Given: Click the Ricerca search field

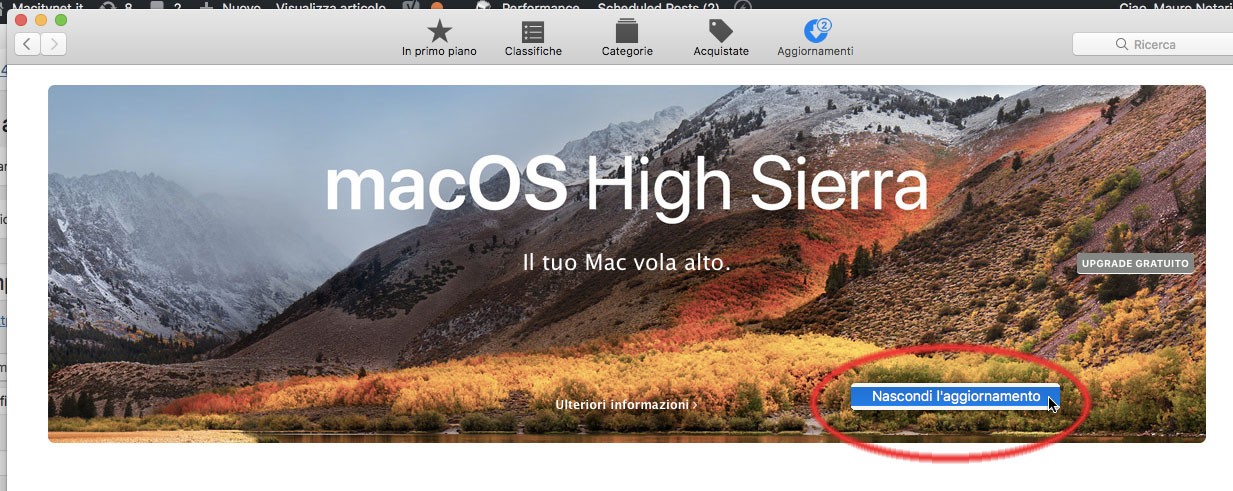Looking at the screenshot, I should click(1152, 44).
